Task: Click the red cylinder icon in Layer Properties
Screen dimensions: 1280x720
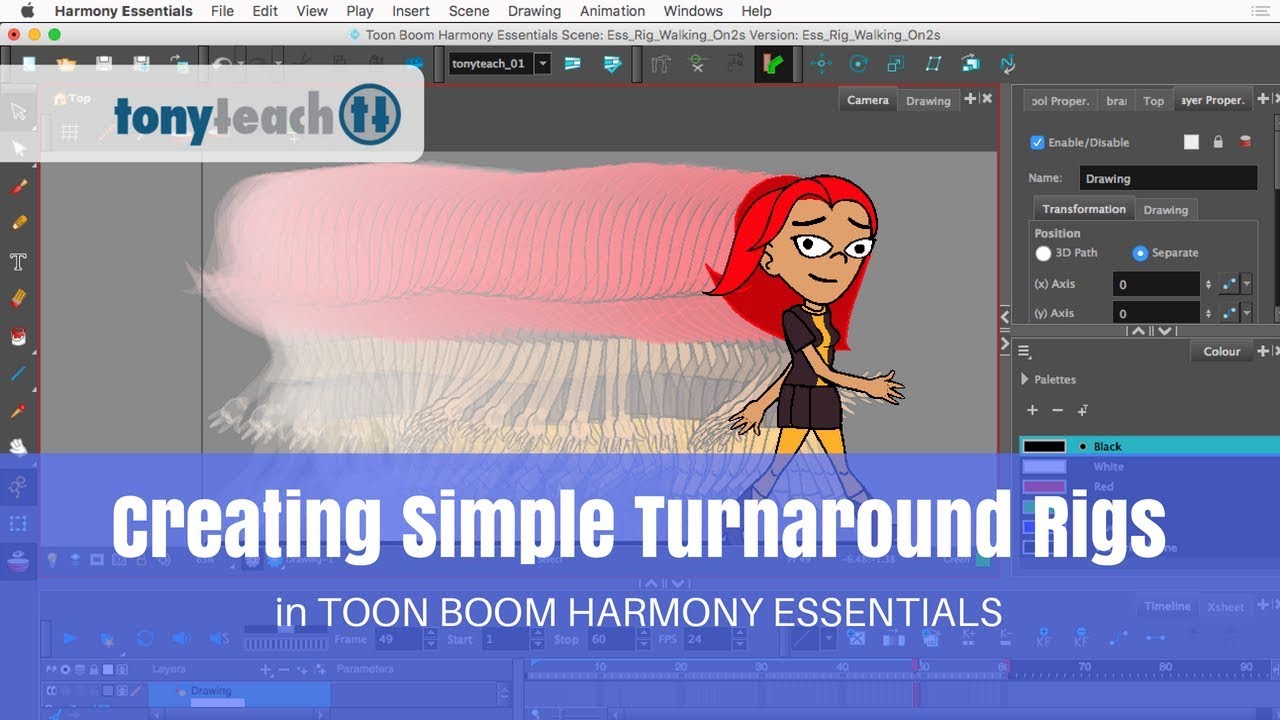Action: coord(1245,142)
